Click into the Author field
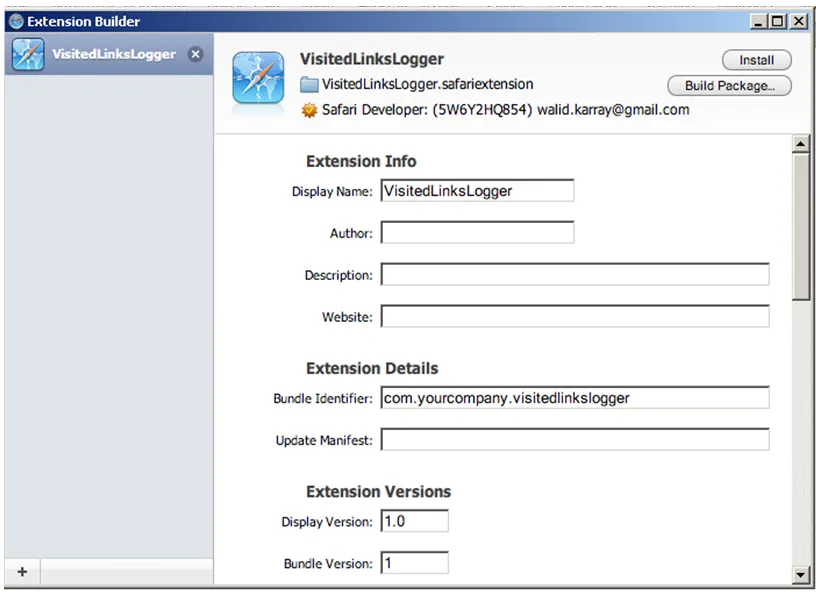Screen dimensions: 816x596 tap(477, 233)
